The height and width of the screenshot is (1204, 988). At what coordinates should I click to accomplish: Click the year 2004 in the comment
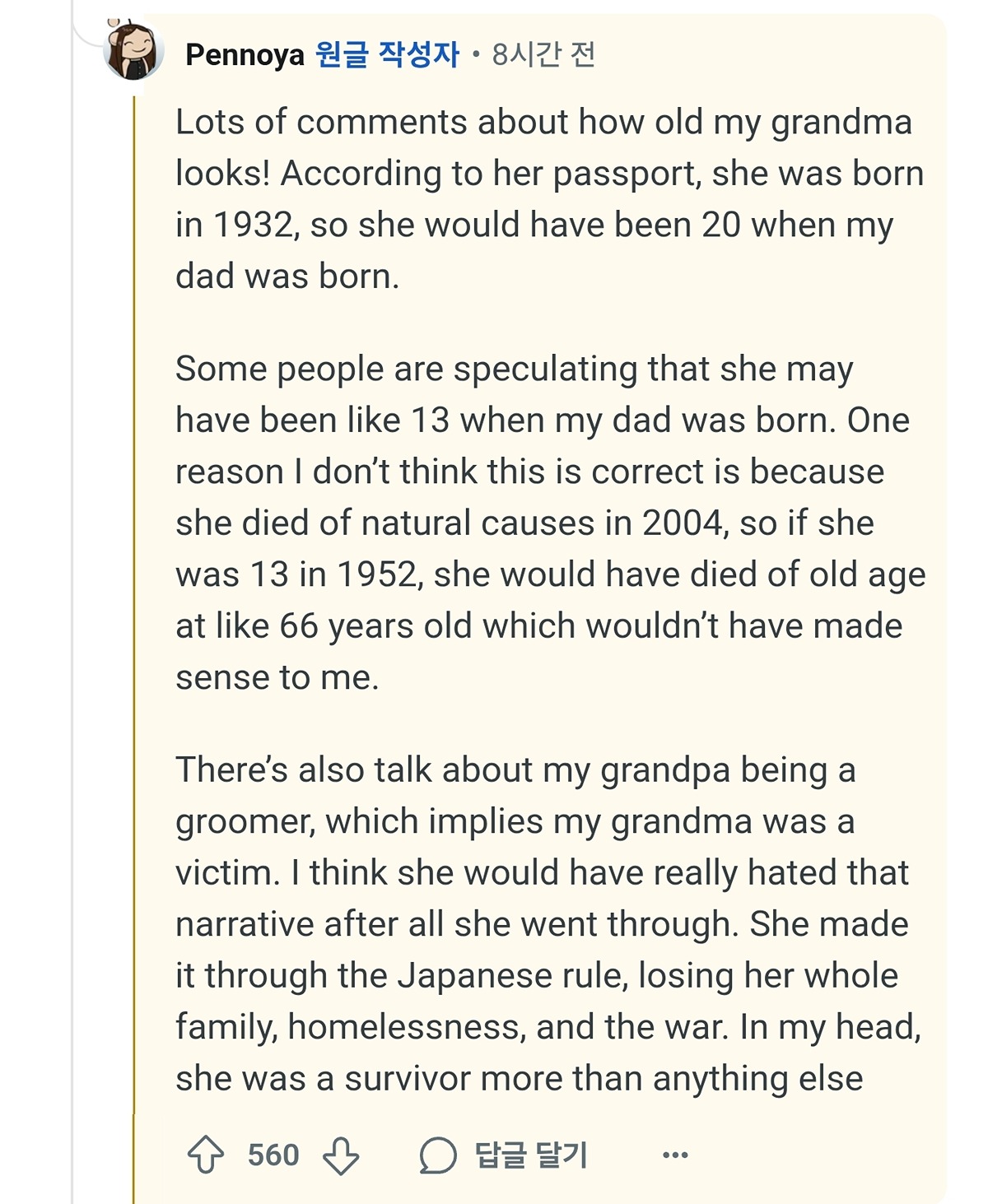[x=682, y=523]
